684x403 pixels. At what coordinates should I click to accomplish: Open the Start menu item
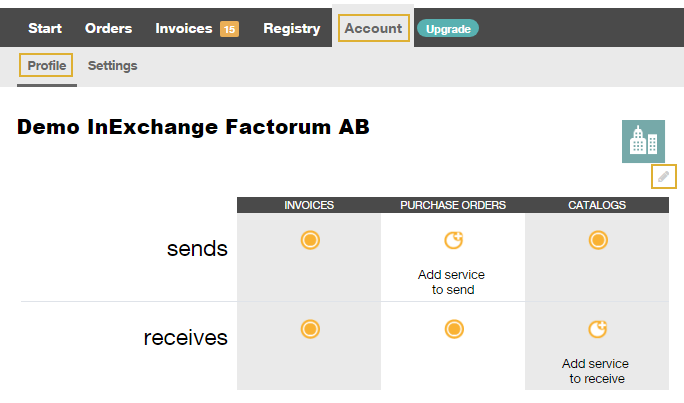(45, 28)
